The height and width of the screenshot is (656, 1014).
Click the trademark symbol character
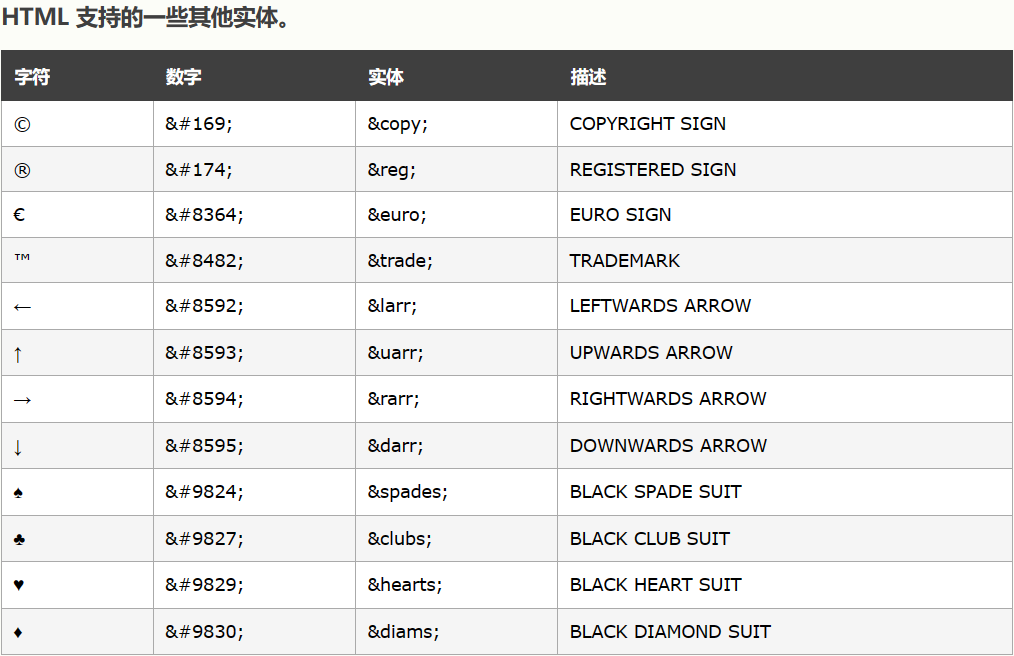(x=22, y=259)
